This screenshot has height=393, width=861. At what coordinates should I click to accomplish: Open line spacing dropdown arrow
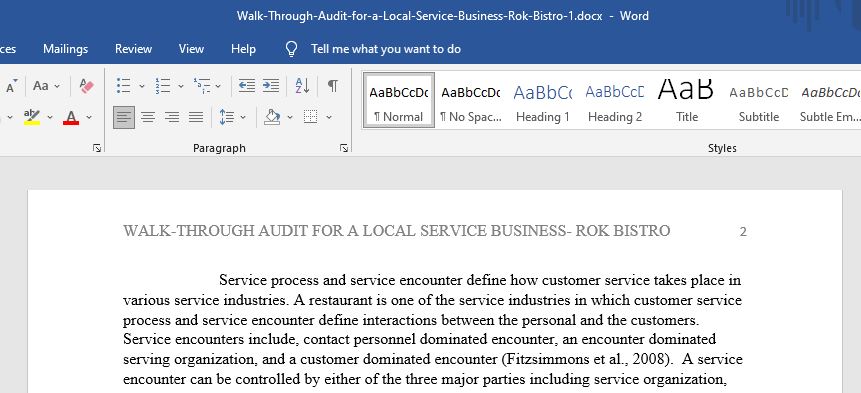[x=243, y=117]
